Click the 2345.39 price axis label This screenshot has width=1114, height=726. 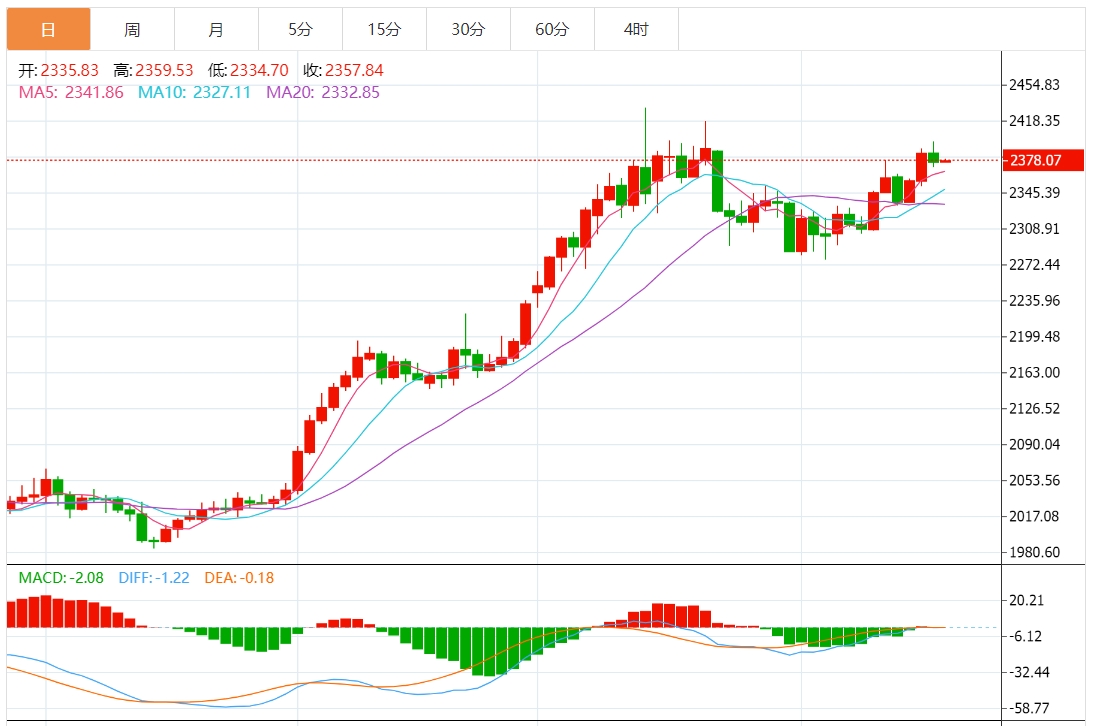tap(1034, 193)
